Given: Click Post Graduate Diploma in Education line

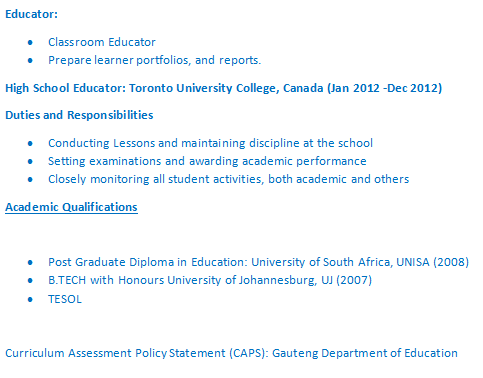Looking at the screenshot, I should [258, 262].
